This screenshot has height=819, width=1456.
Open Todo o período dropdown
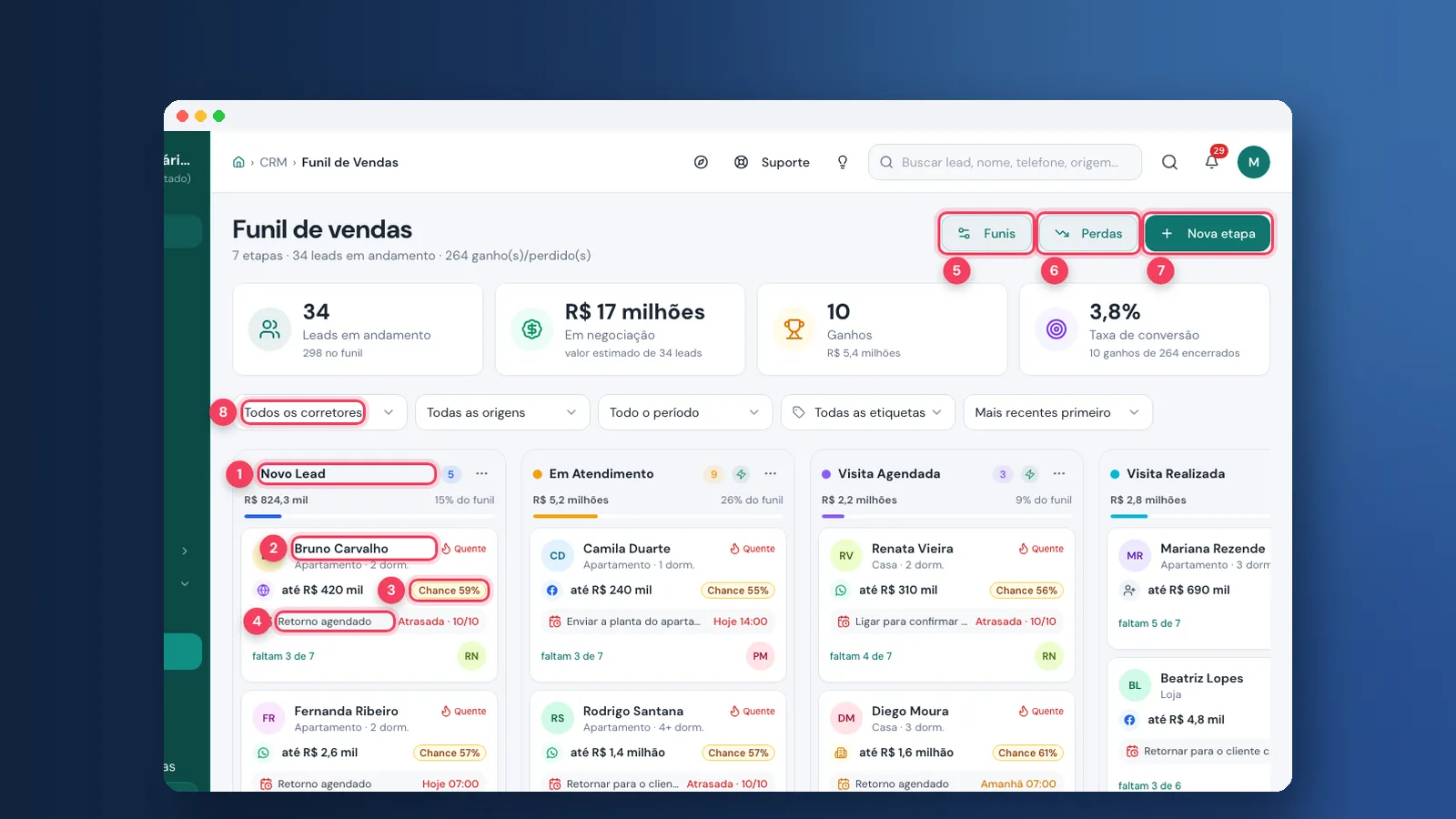pos(685,412)
